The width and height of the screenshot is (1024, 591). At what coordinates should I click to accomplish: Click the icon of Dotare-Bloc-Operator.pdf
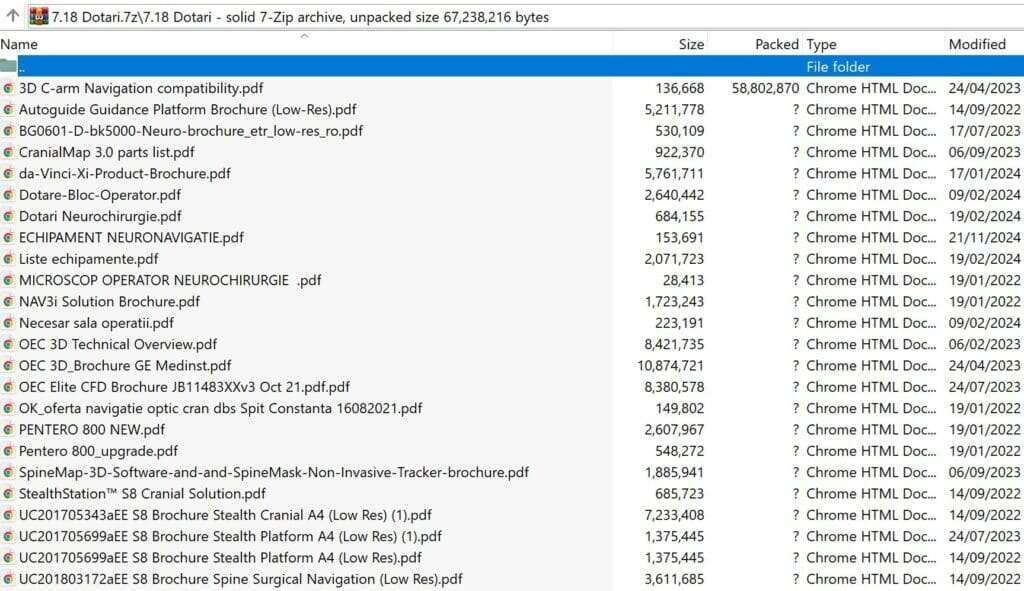[x=8, y=195]
